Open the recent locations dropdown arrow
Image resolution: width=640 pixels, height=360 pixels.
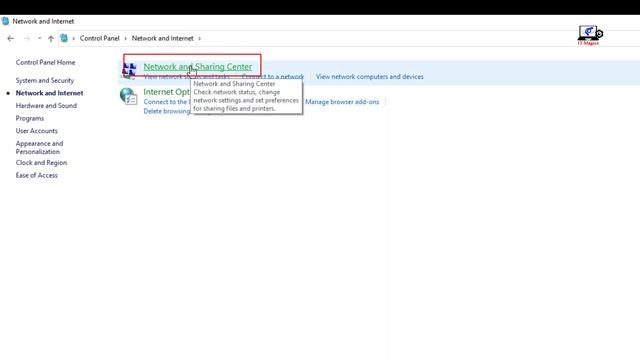[x=40, y=38]
